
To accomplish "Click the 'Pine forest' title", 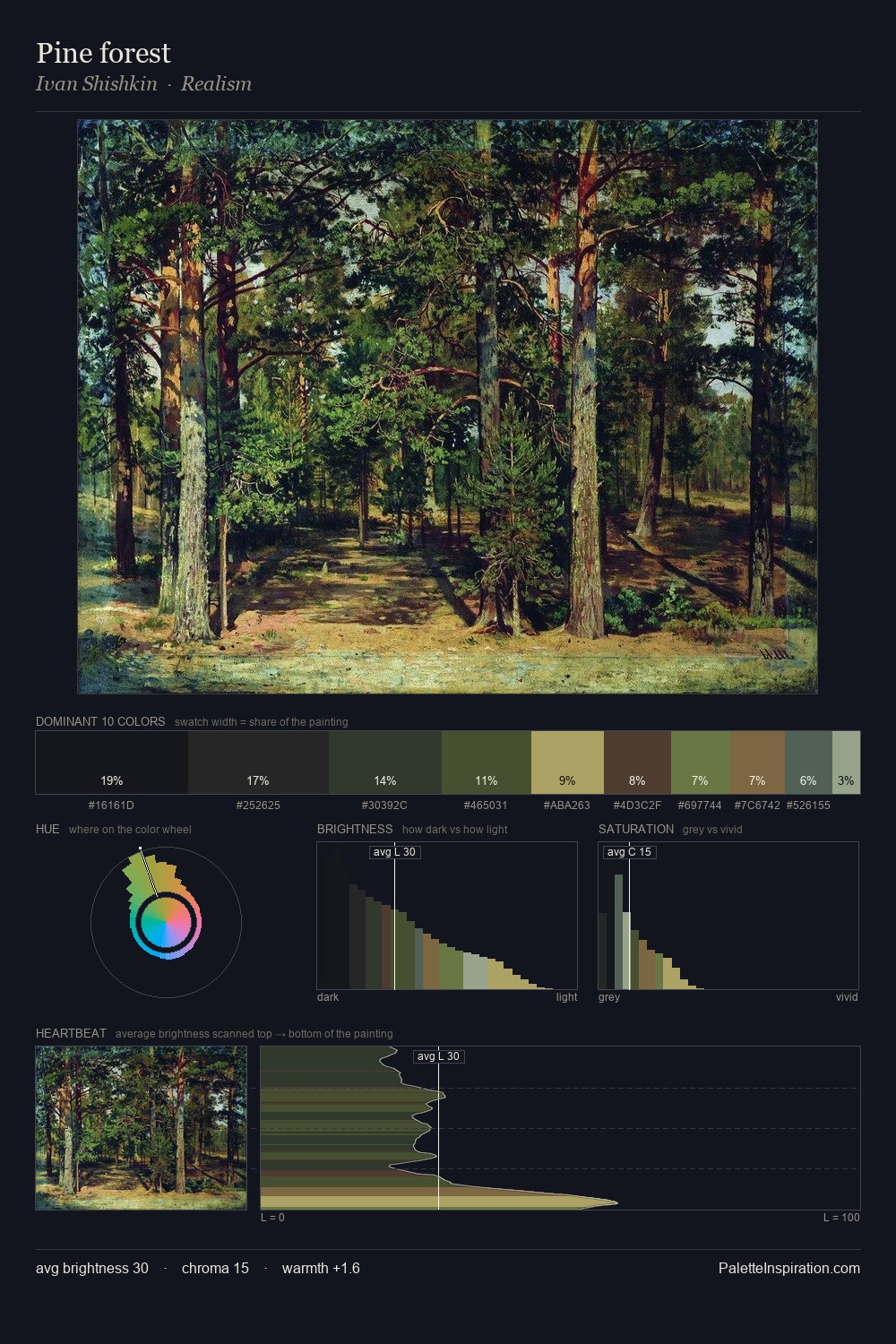I will click(103, 53).
